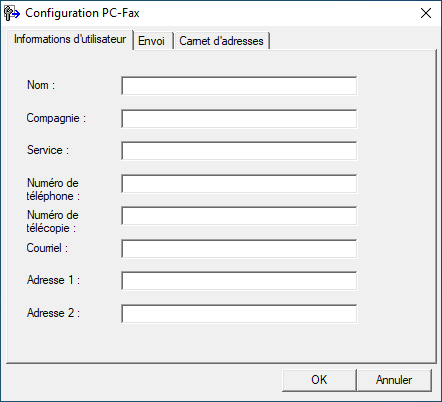Place cursor in the Adresse 1 field
442x402 pixels.
tap(239, 281)
